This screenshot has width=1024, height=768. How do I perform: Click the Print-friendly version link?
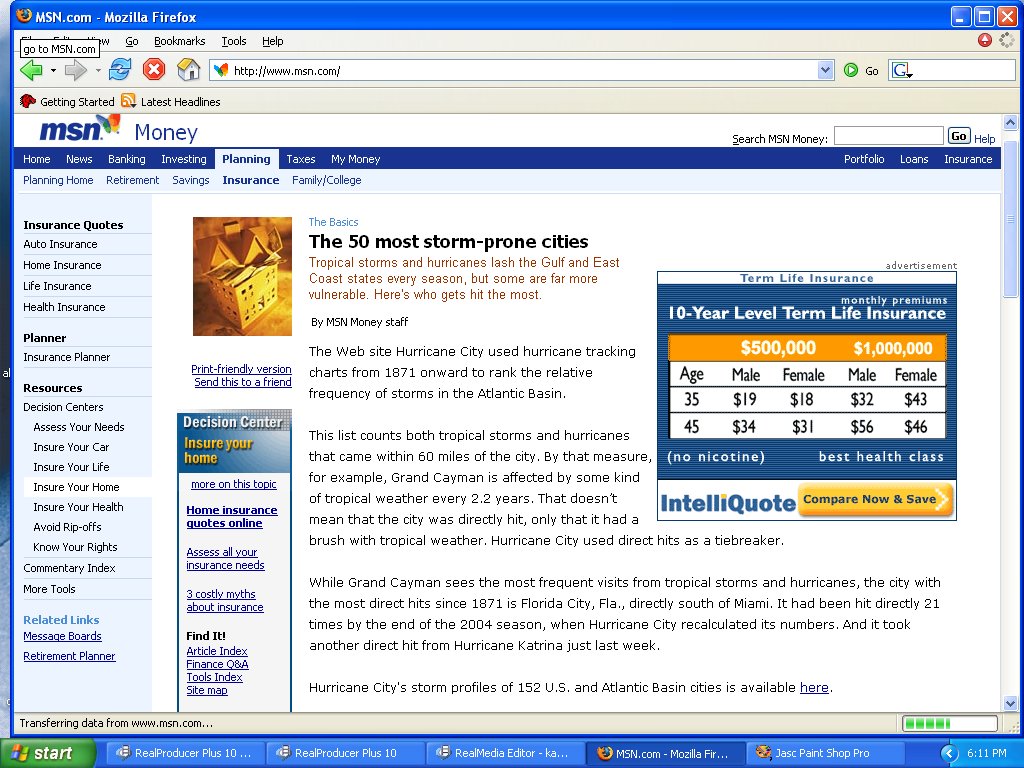(241, 368)
